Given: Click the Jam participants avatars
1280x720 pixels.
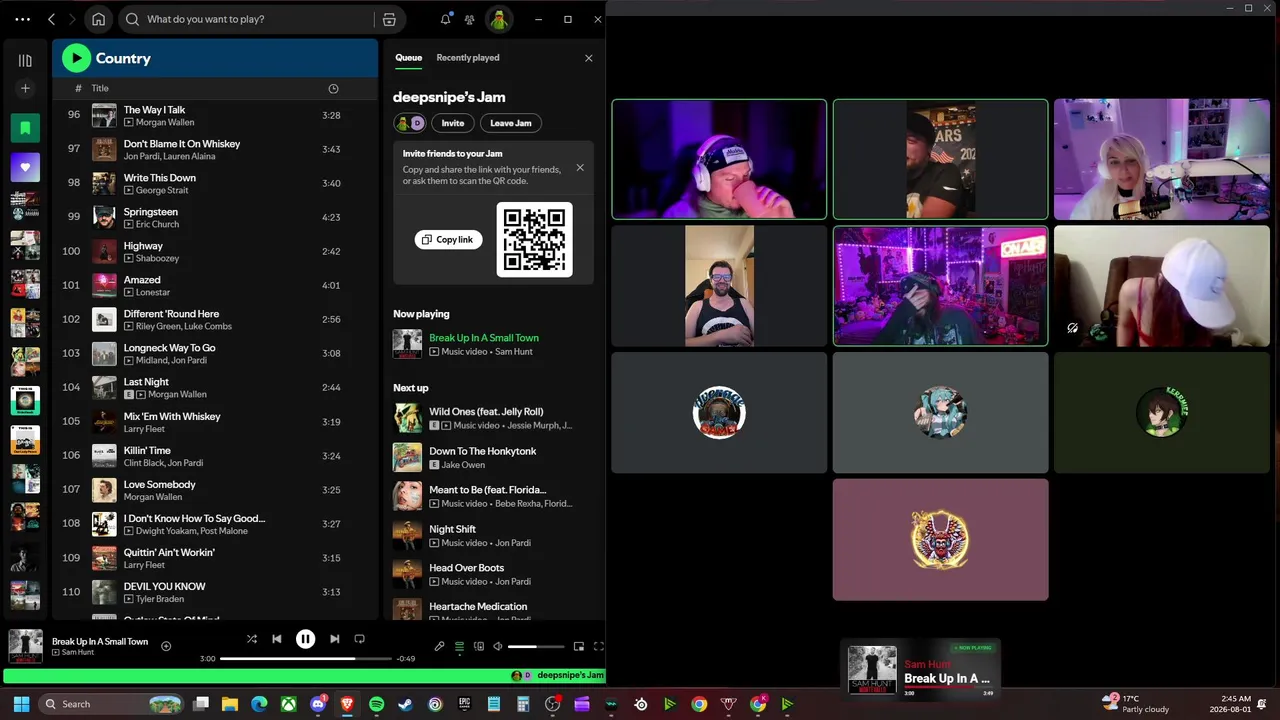Looking at the screenshot, I should 410,123.
